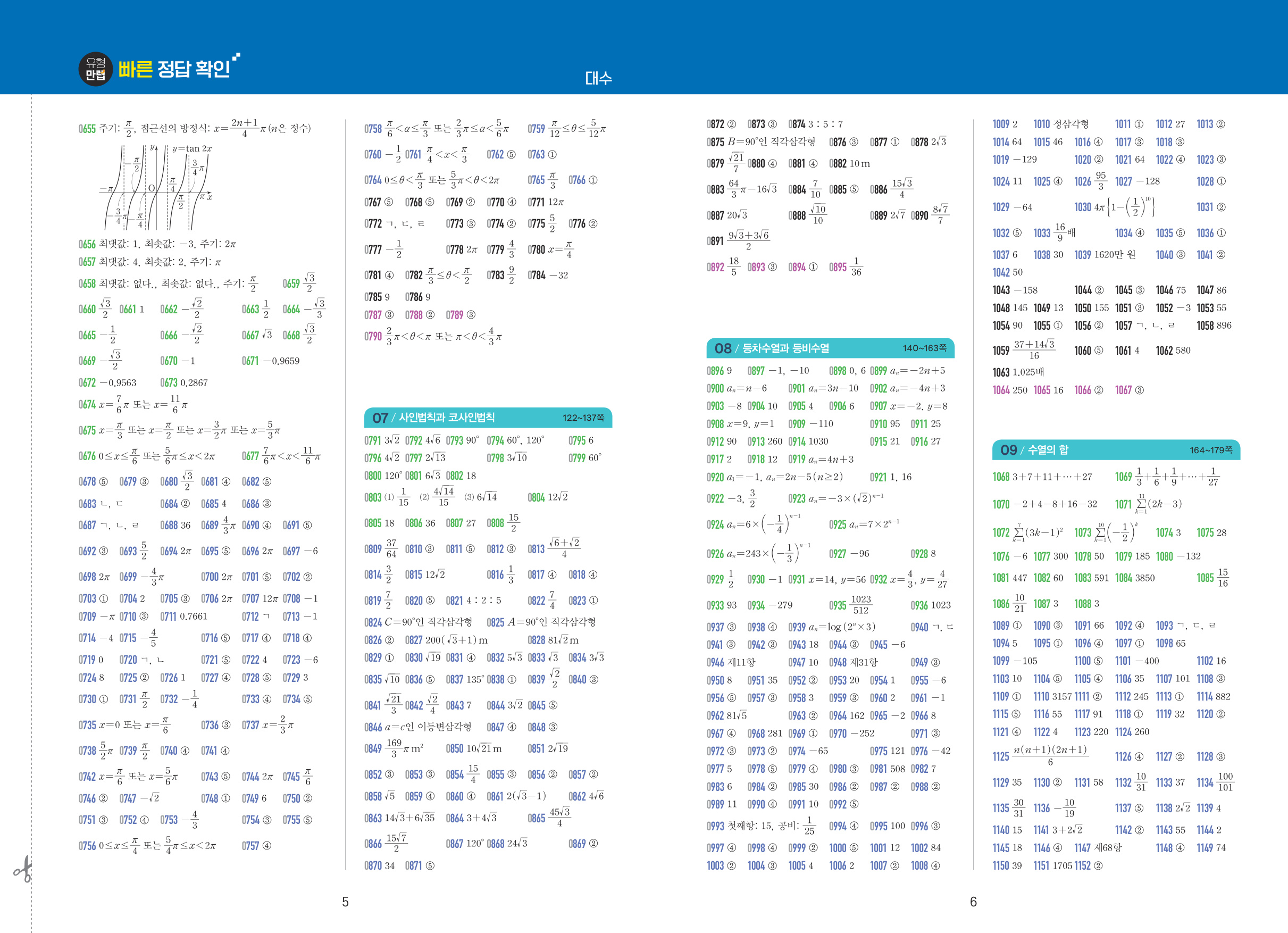Click problem number 0896
This screenshot has width=1288, height=933.
click(x=715, y=371)
